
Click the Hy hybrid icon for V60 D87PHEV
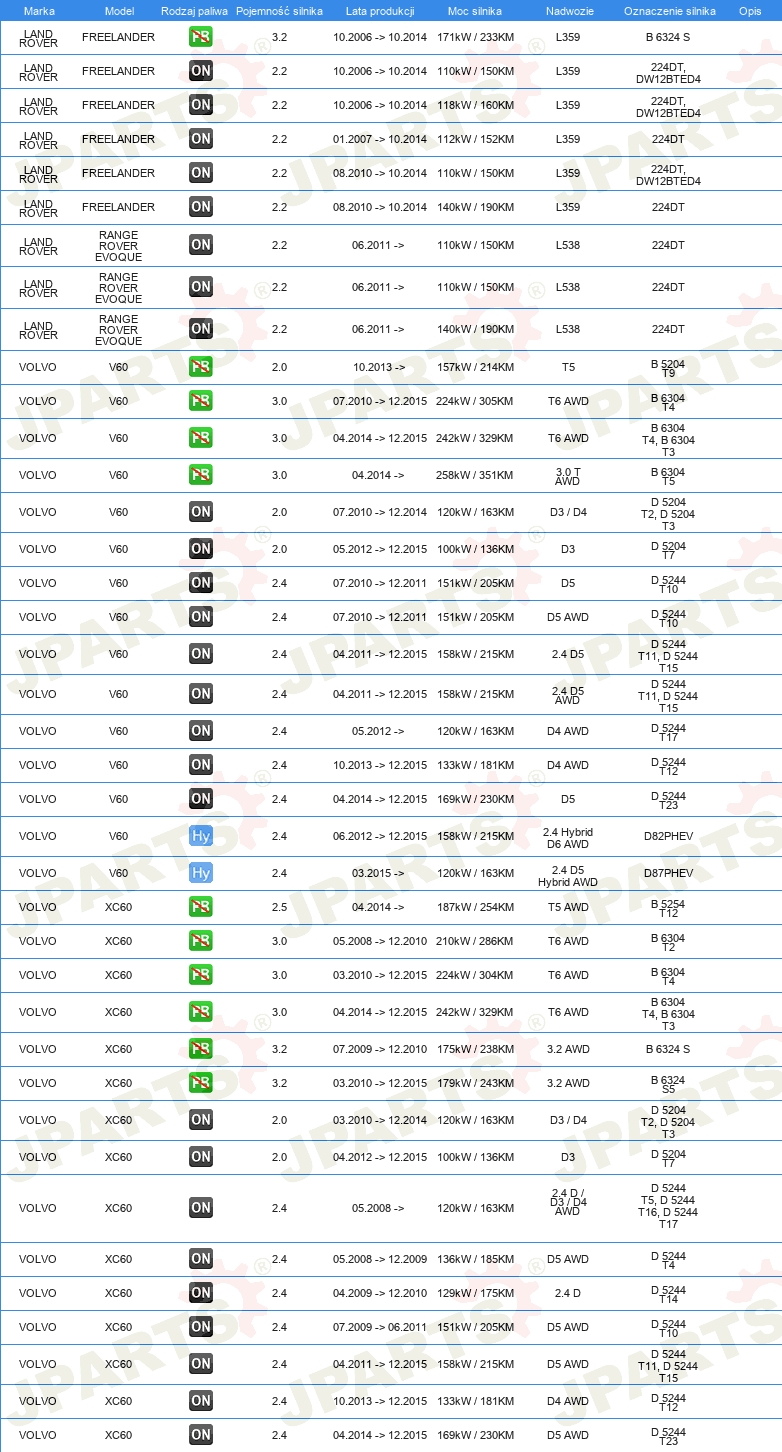point(201,873)
